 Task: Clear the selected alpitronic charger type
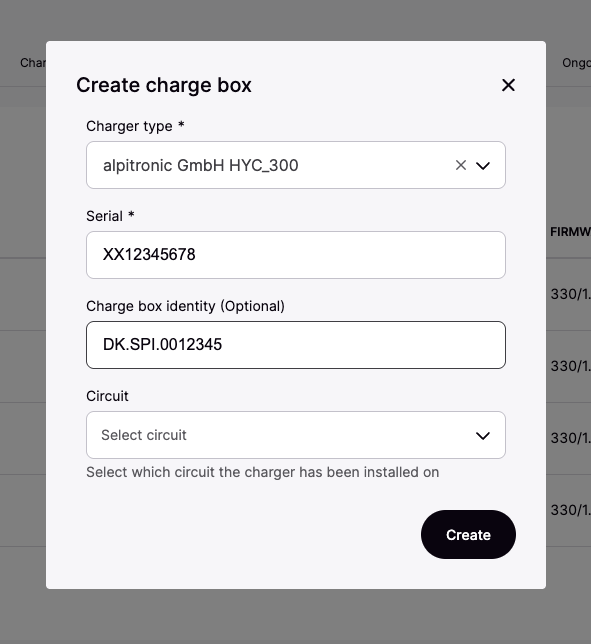[460, 165]
